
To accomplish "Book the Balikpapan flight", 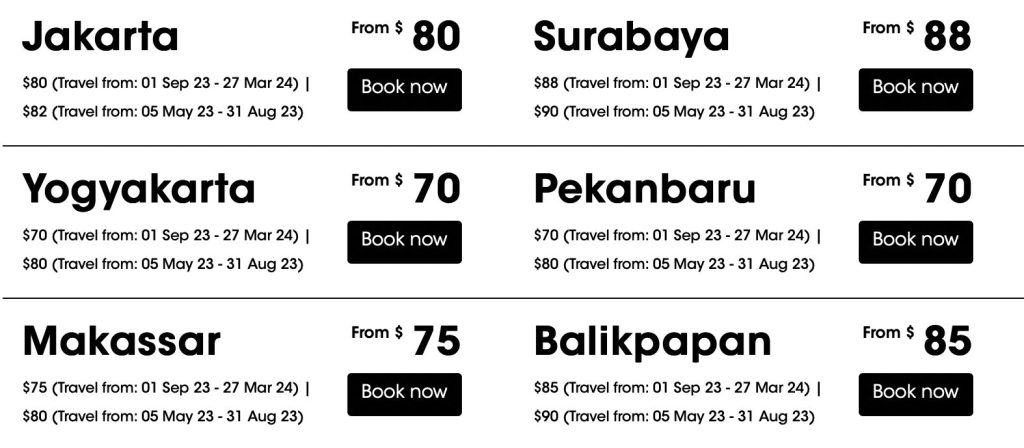I will (x=915, y=393).
